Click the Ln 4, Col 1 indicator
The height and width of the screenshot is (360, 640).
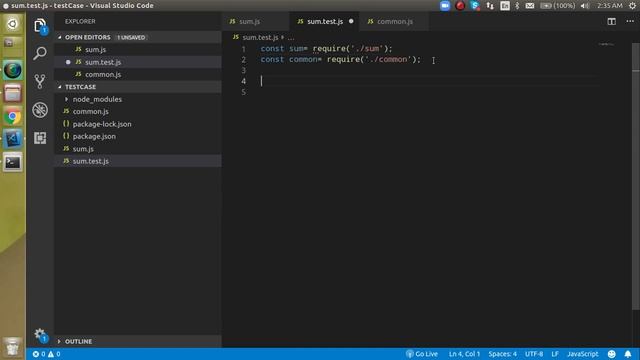tap(464, 354)
